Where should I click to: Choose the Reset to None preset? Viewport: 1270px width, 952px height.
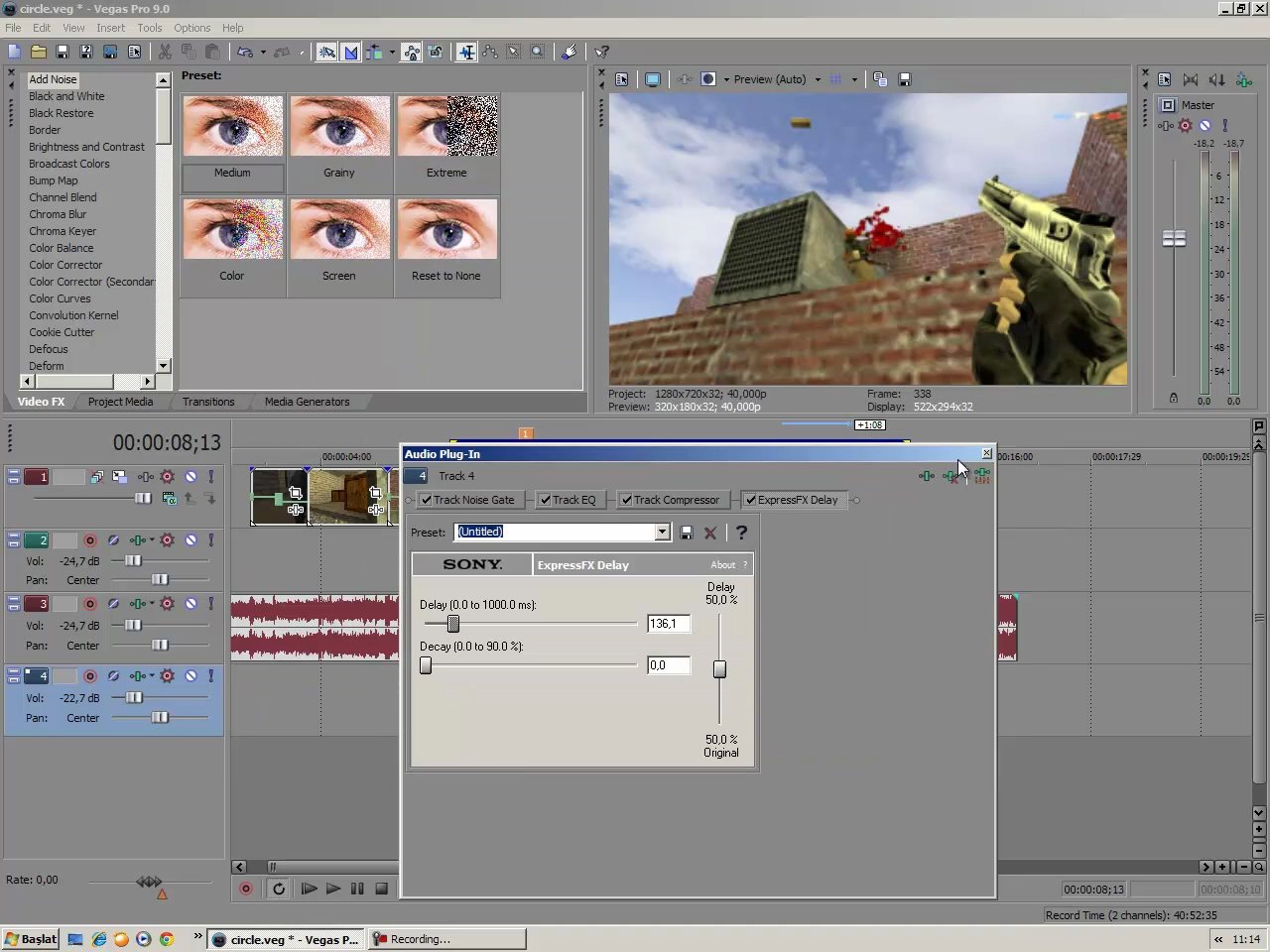click(x=446, y=229)
